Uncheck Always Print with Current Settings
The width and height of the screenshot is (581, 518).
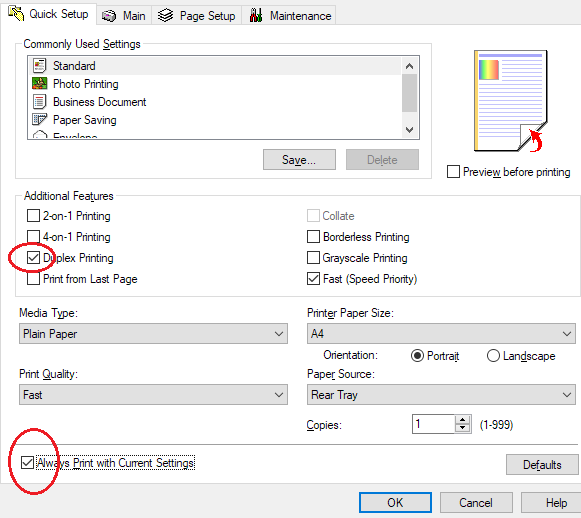(x=27, y=463)
